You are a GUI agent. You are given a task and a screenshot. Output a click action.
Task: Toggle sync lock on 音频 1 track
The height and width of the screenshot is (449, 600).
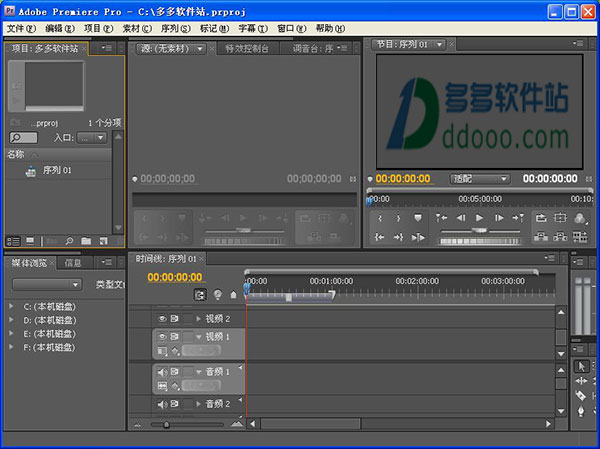click(x=174, y=372)
